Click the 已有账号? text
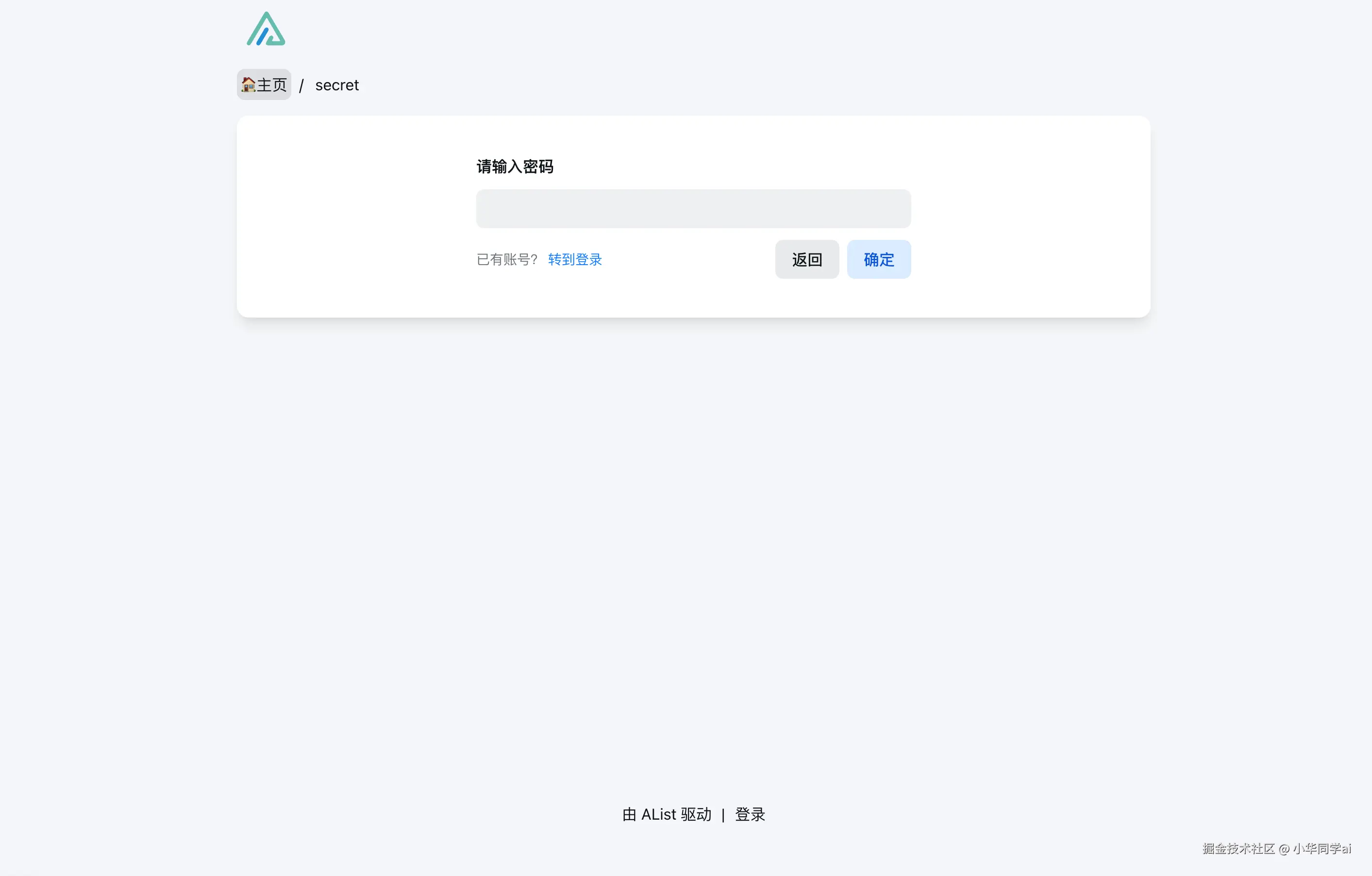The image size is (1372, 876). 506,260
